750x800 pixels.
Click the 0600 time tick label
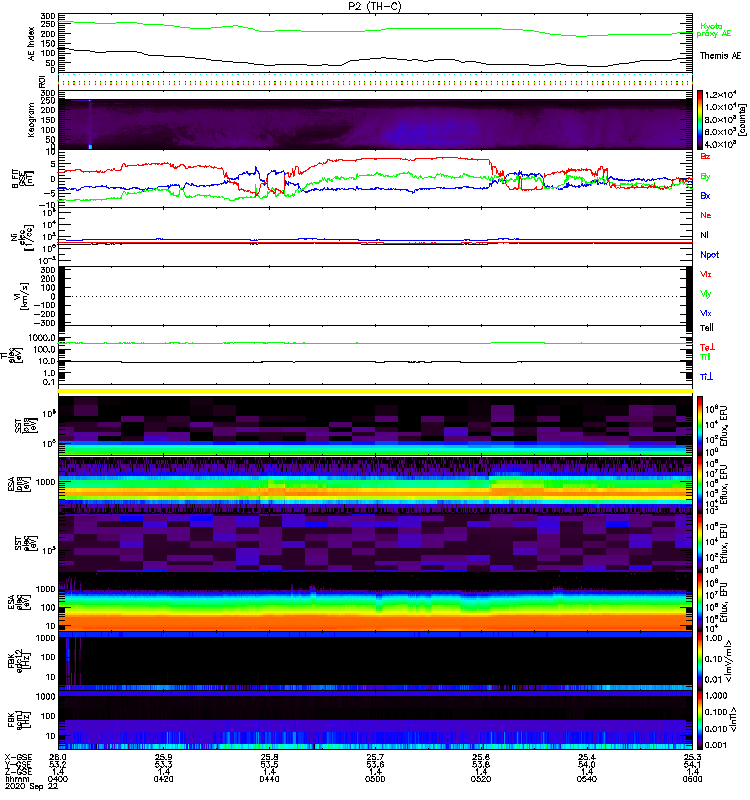[x=692, y=779]
